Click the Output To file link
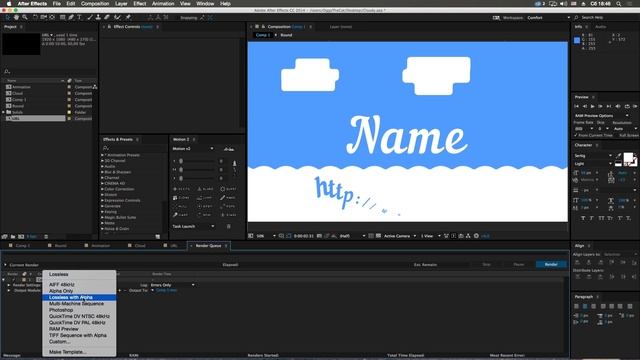This screenshot has width=640, height=360. point(167,290)
